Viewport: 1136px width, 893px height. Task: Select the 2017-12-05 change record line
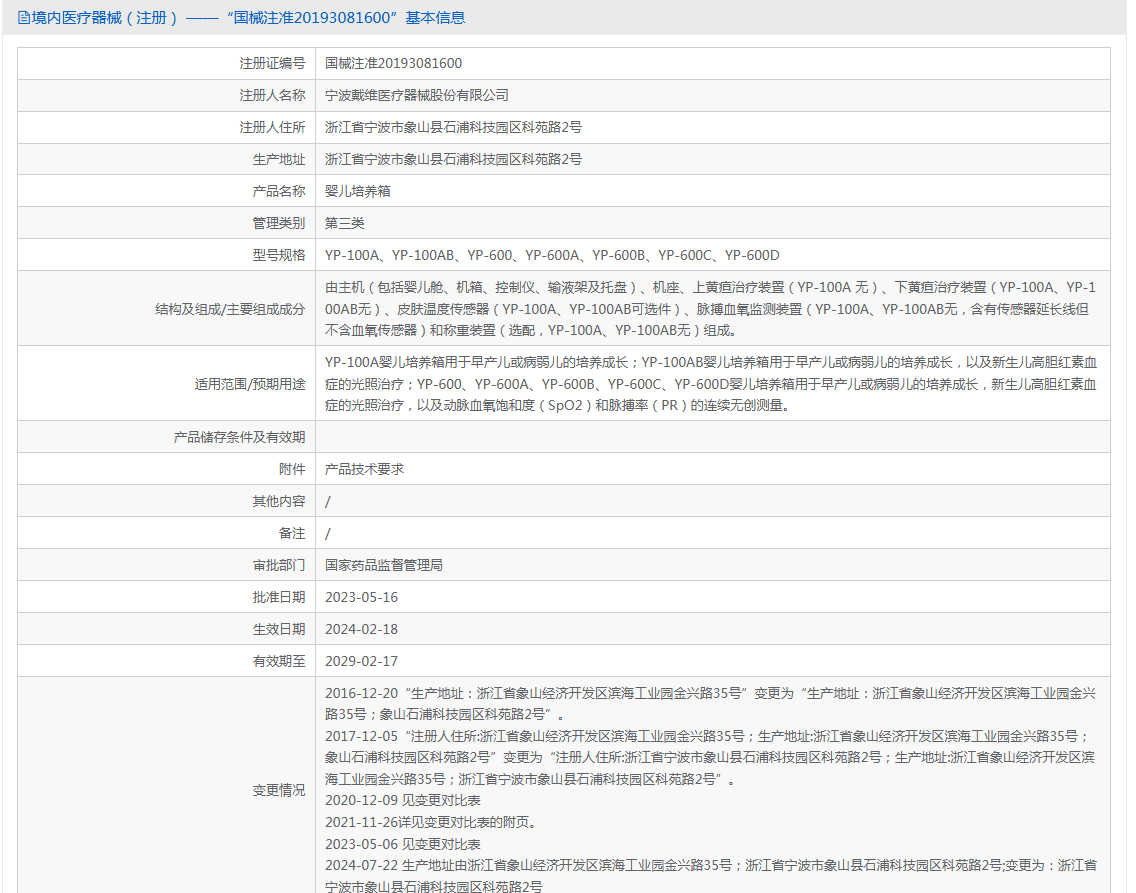710,758
